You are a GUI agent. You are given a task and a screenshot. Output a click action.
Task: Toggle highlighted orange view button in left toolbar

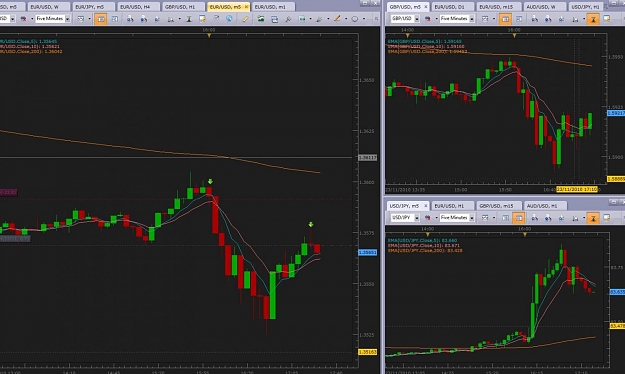(x=101, y=19)
